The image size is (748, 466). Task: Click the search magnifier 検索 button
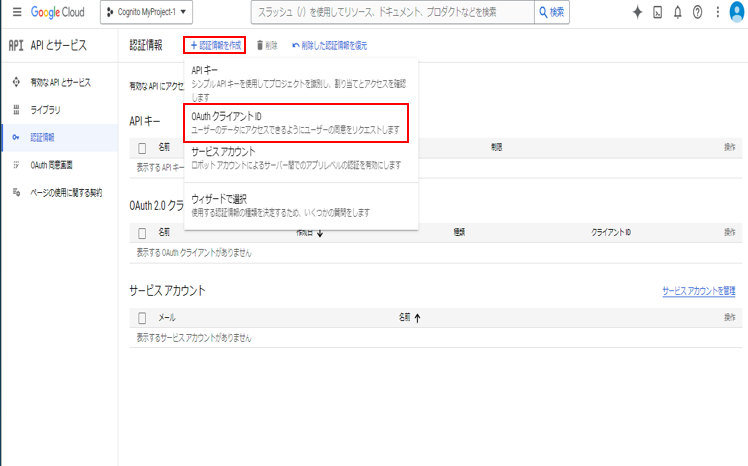[552, 12]
